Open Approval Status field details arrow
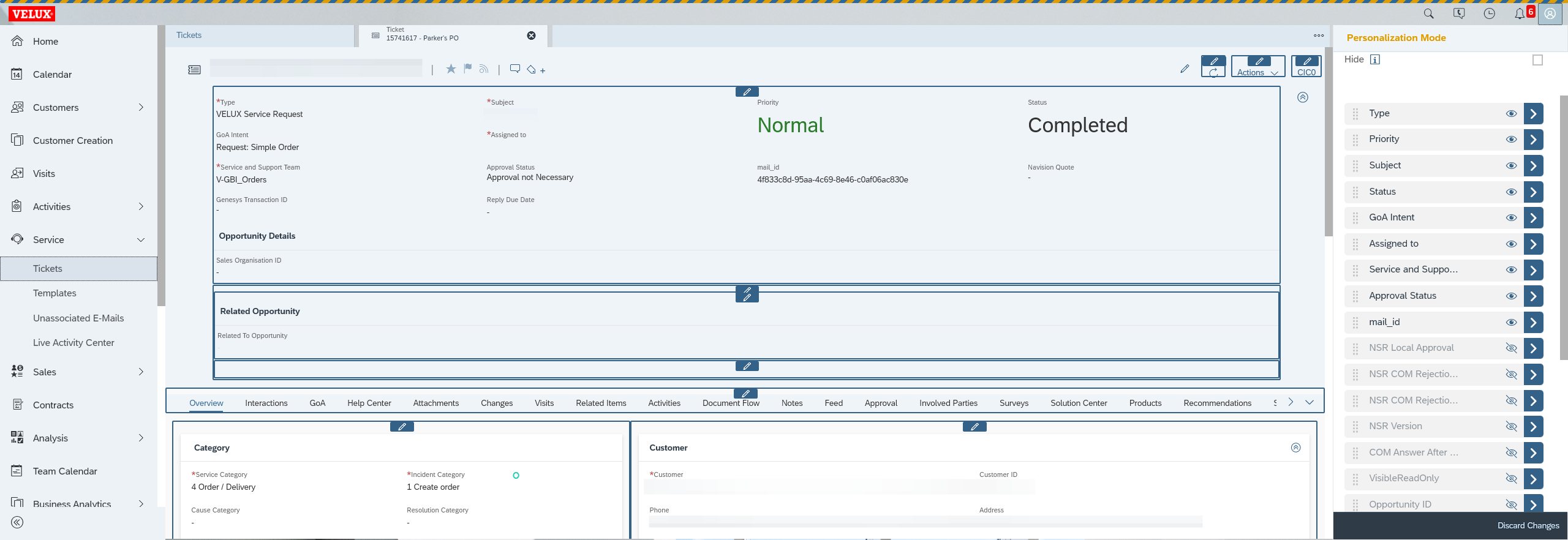This screenshot has width=1568, height=540. coord(1533,296)
